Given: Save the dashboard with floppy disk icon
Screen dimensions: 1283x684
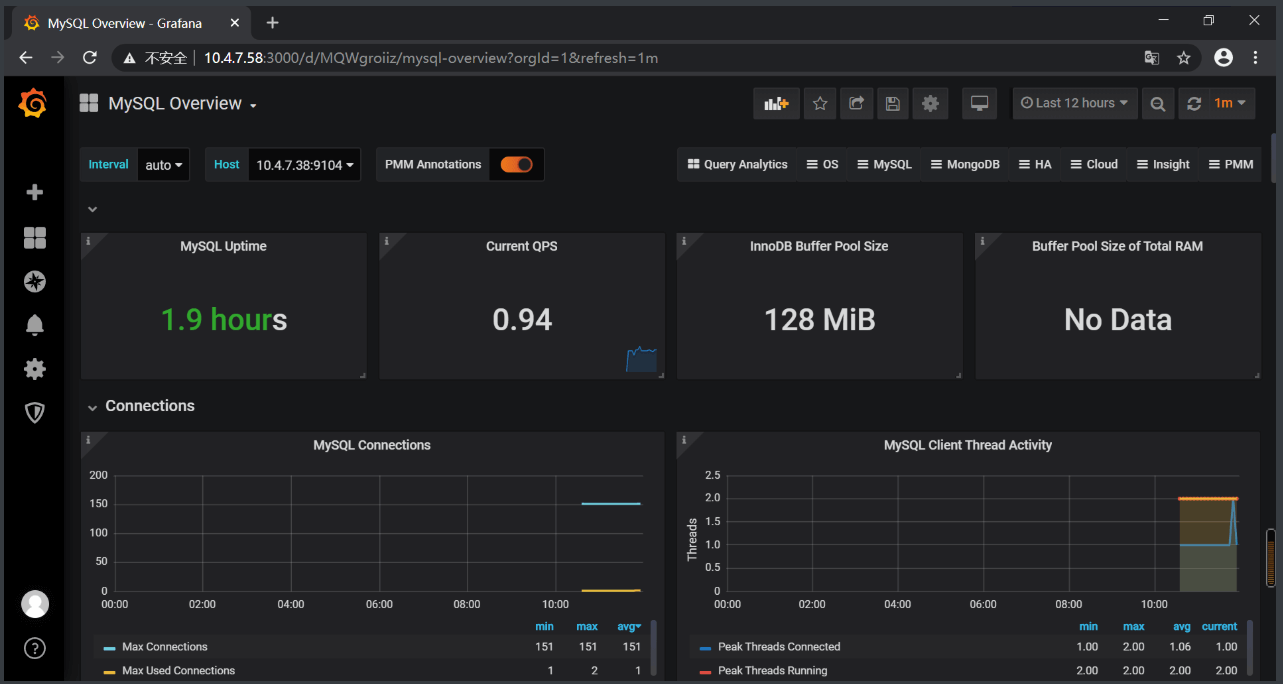Looking at the screenshot, I should (x=893, y=103).
